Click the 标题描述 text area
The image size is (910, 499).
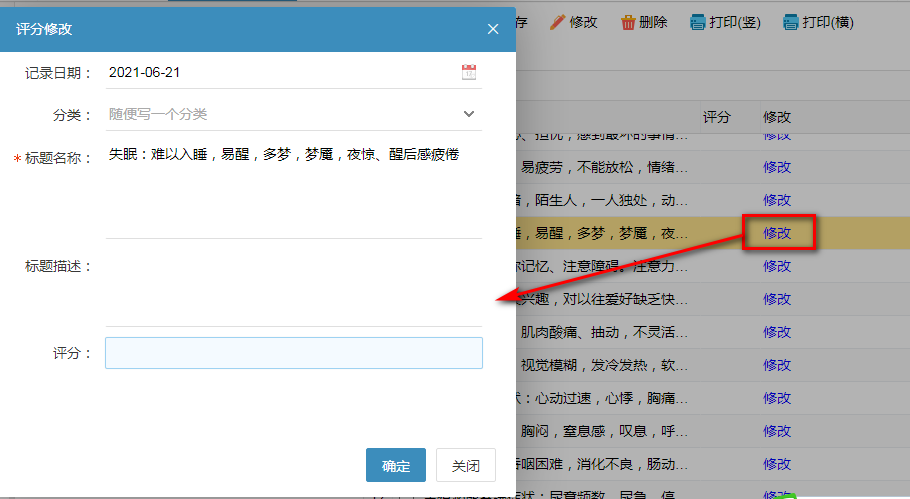[x=294, y=287]
